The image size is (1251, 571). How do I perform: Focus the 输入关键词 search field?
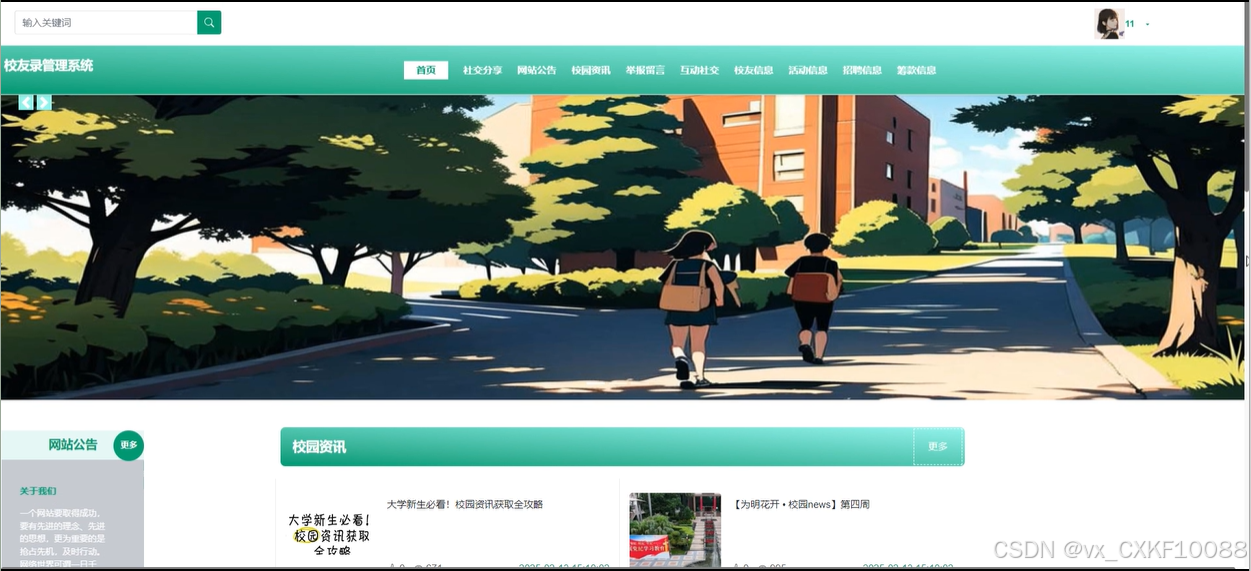(106, 22)
